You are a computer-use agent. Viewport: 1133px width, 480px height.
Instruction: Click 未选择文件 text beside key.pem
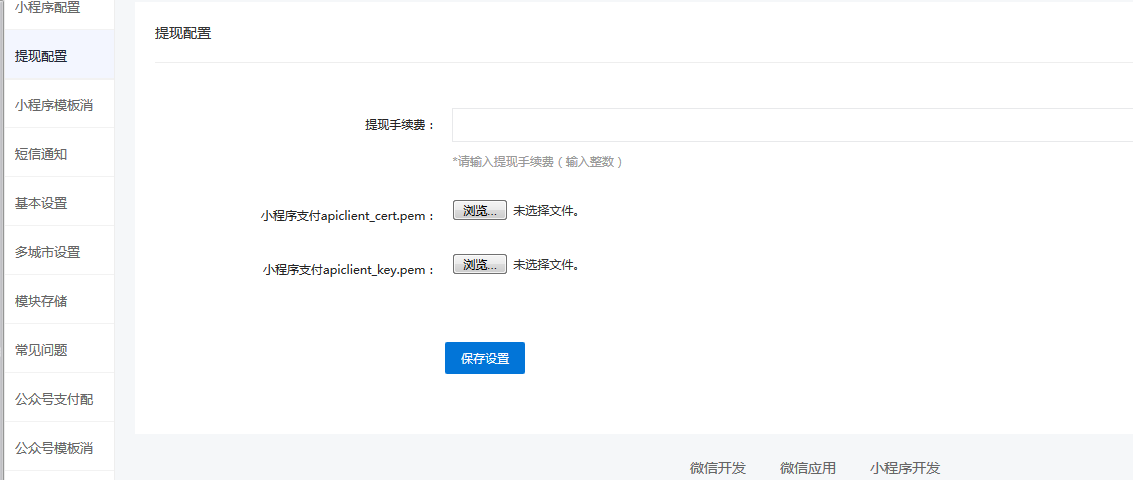click(x=546, y=265)
